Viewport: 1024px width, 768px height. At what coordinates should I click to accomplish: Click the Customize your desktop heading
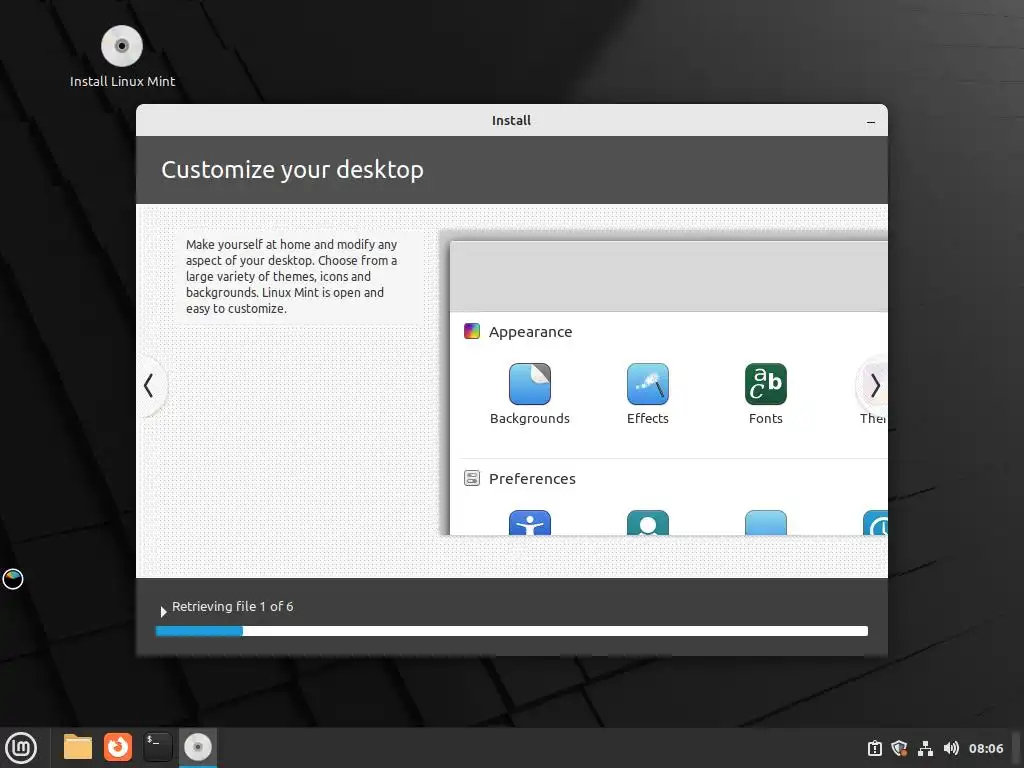(x=293, y=170)
